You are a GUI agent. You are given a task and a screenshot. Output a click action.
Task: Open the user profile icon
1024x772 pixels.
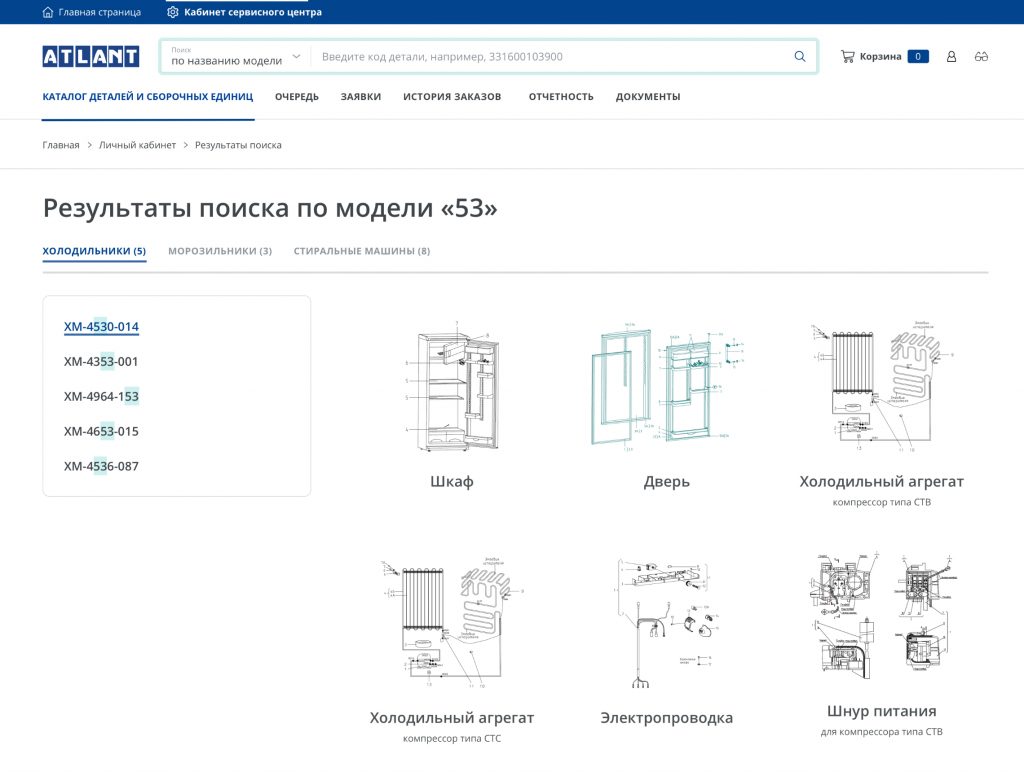click(951, 57)
